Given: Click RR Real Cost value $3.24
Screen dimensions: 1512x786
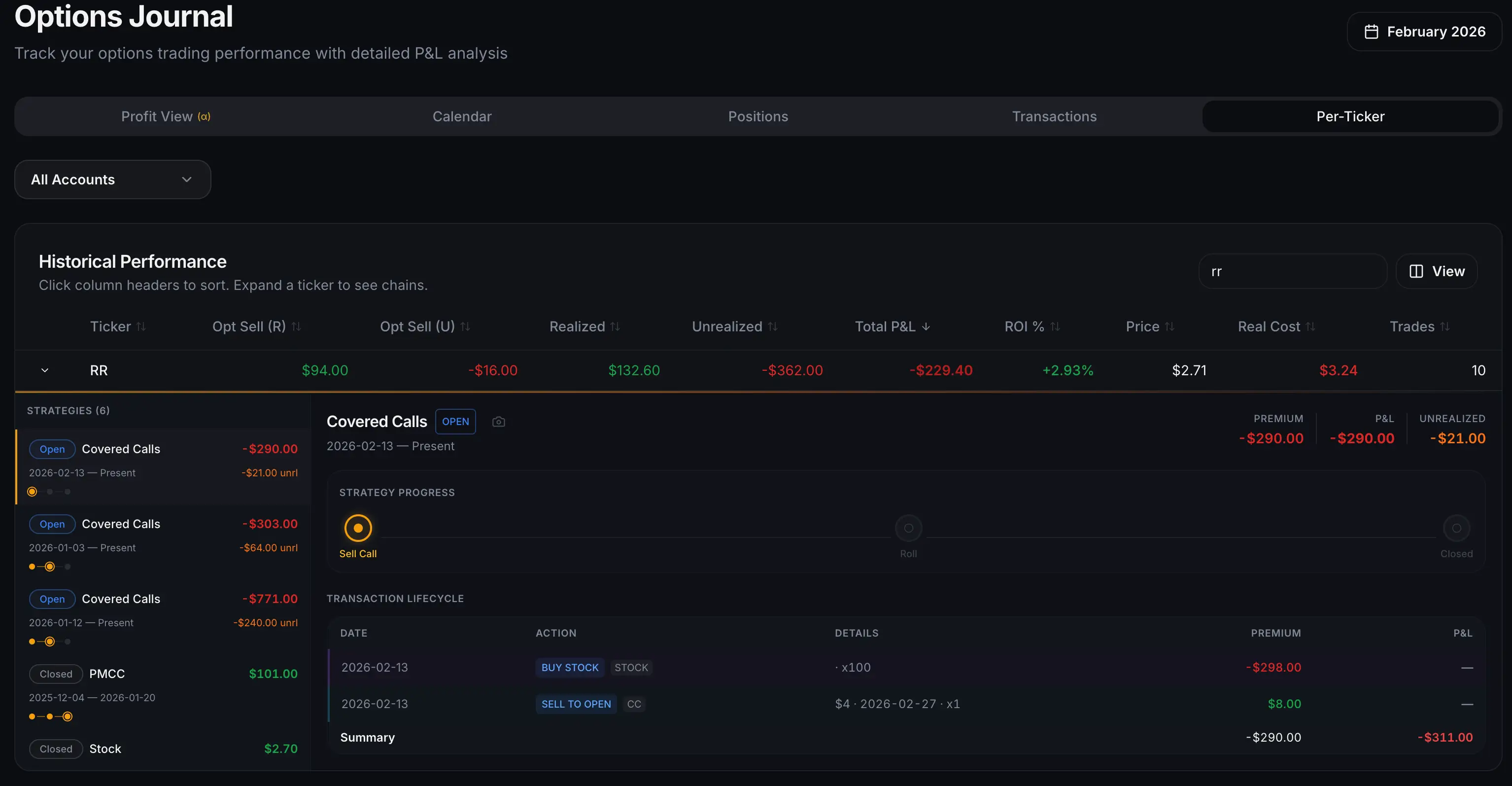Looking at the screenshot, I should coord(1338,371).
